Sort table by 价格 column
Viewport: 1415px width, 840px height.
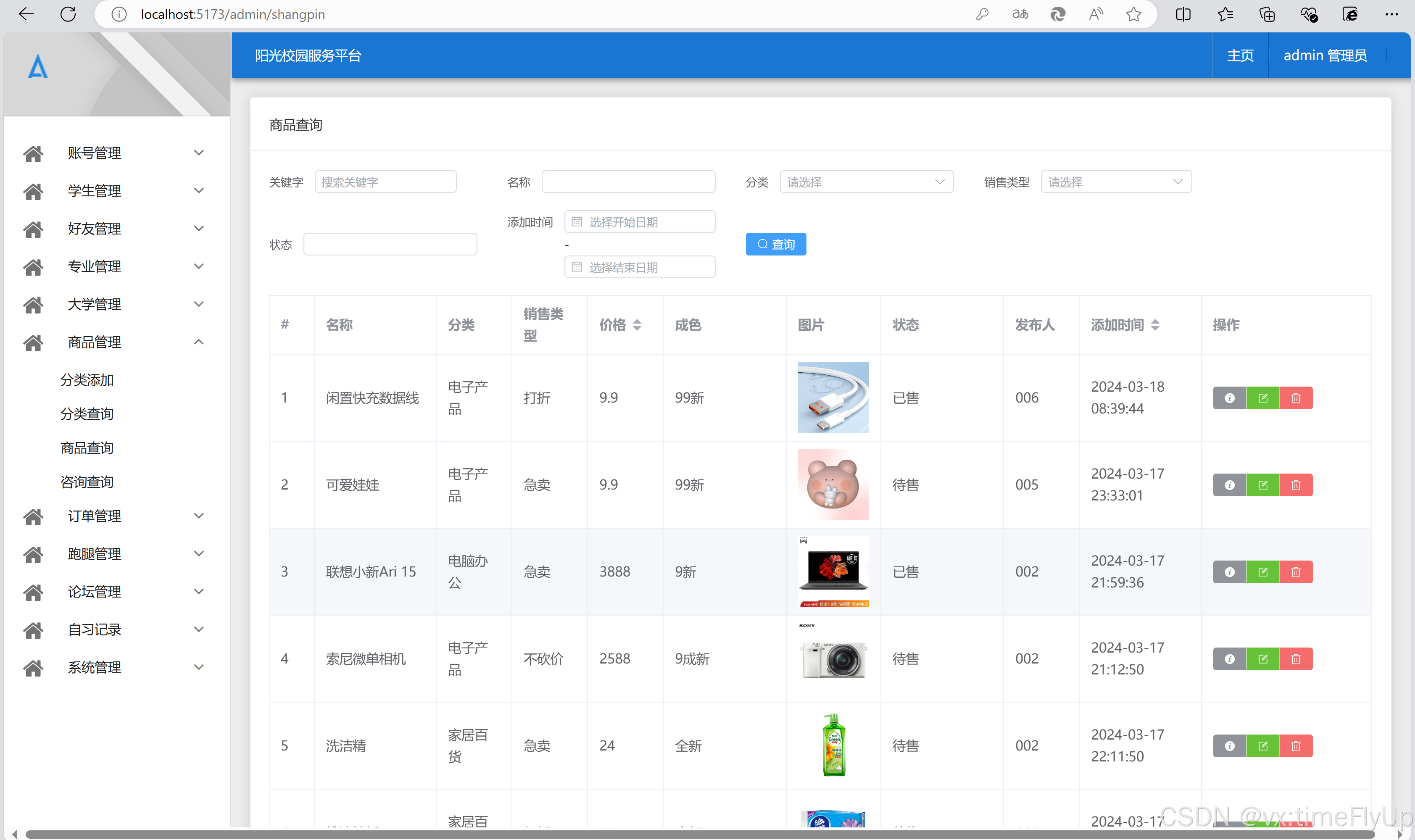coord(637,325)
